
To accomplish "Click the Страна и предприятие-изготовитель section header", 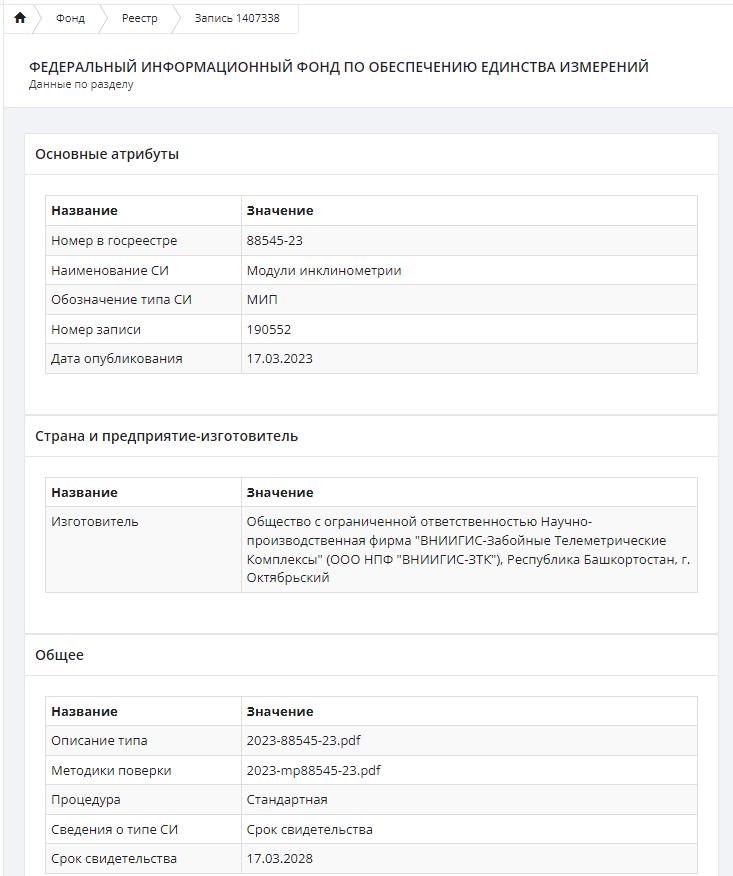I will click(166, 436).
